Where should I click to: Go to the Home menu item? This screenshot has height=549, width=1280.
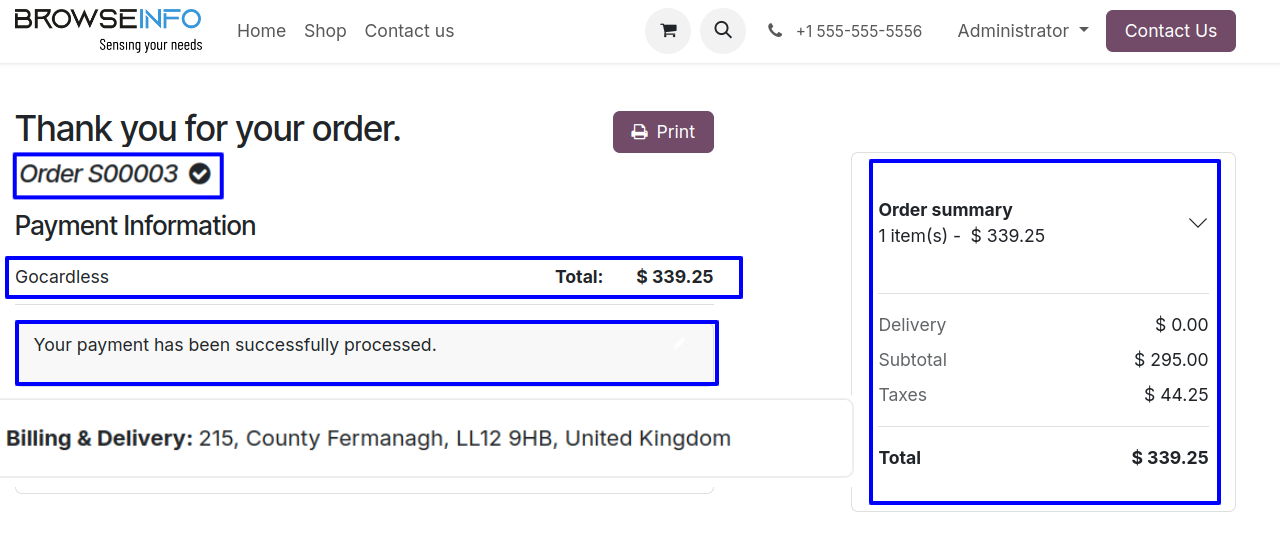[x=261, y=31]
